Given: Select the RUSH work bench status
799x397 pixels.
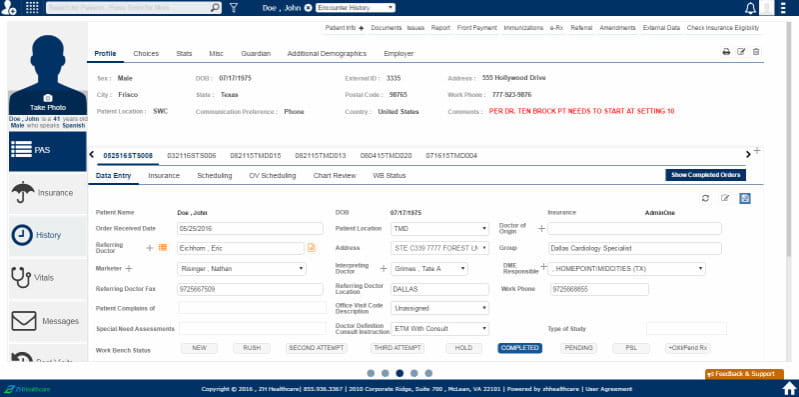Looking at the screenshot, I should [252, 348].
